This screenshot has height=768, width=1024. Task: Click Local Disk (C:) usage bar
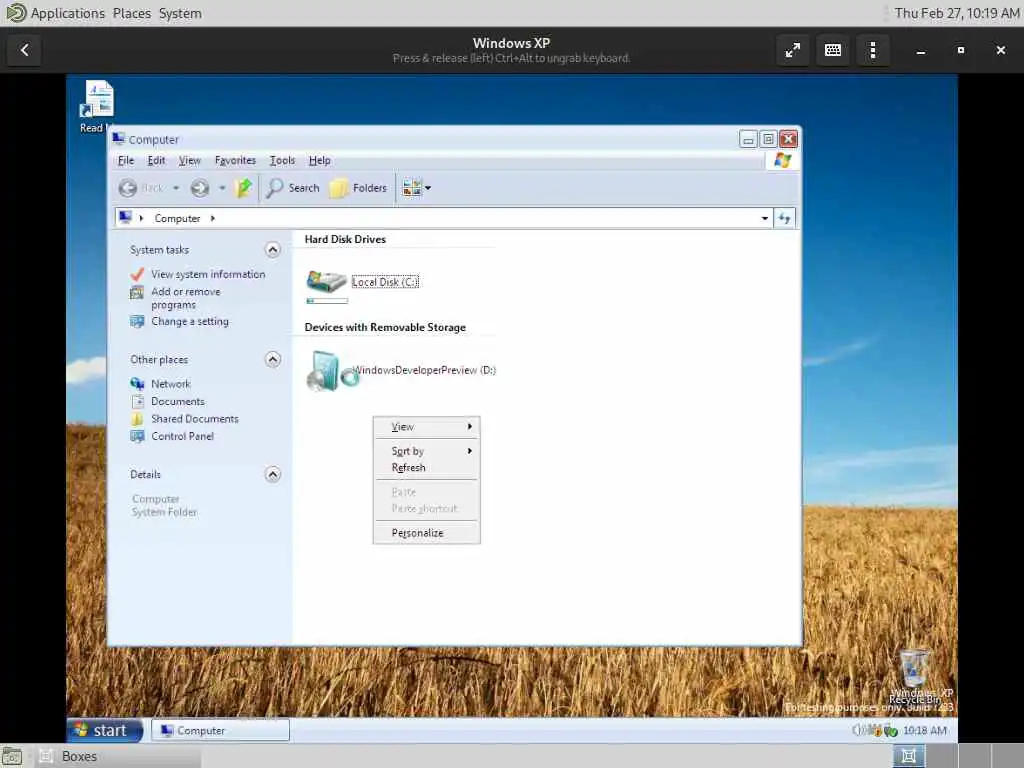tap(327, 301)
